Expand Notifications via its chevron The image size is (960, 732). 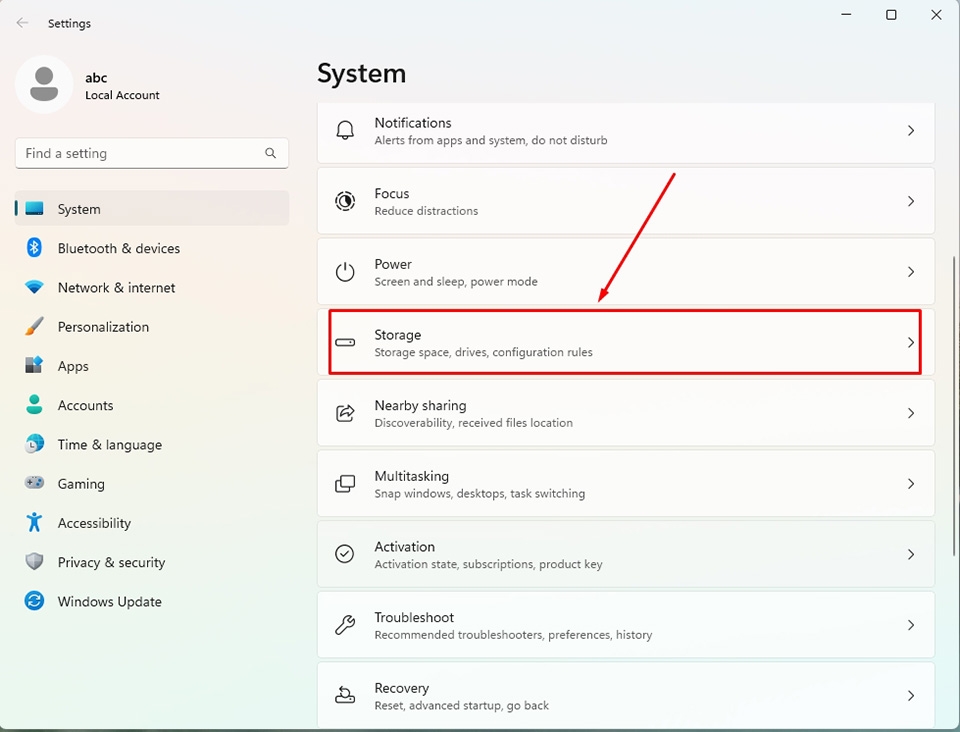tap(911, 130)
